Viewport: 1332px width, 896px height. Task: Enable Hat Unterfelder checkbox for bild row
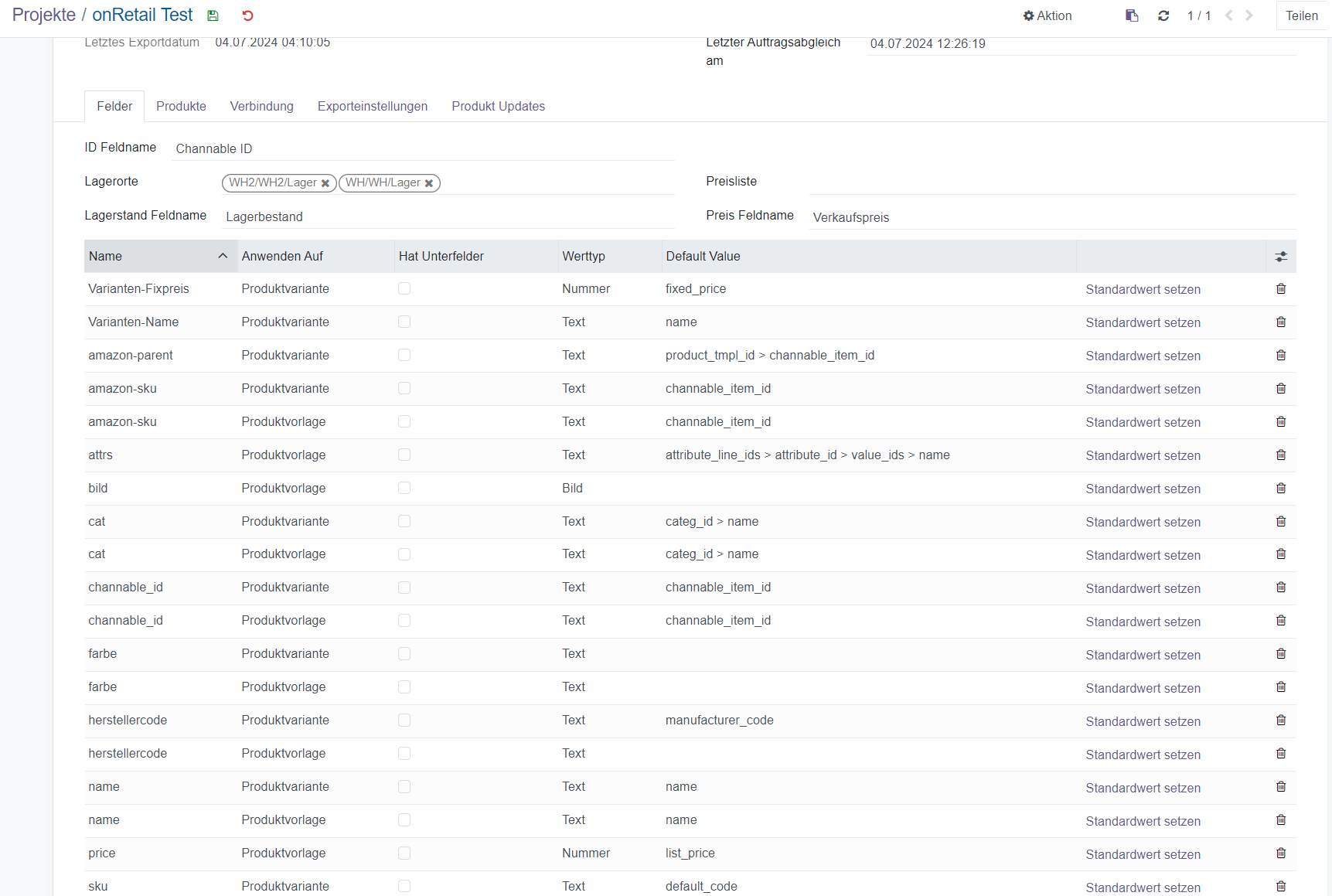[404, 489]
